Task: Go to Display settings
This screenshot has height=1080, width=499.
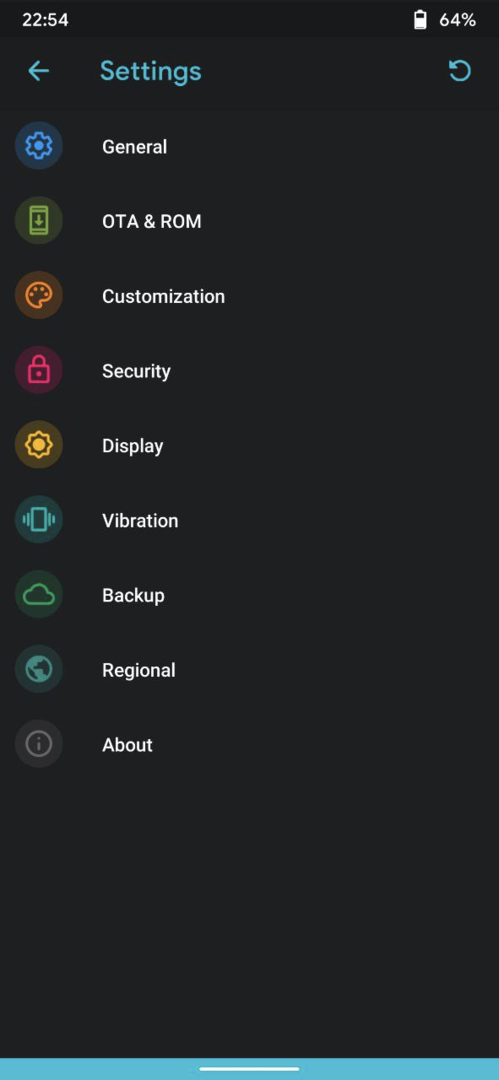Action: point(250,445)
